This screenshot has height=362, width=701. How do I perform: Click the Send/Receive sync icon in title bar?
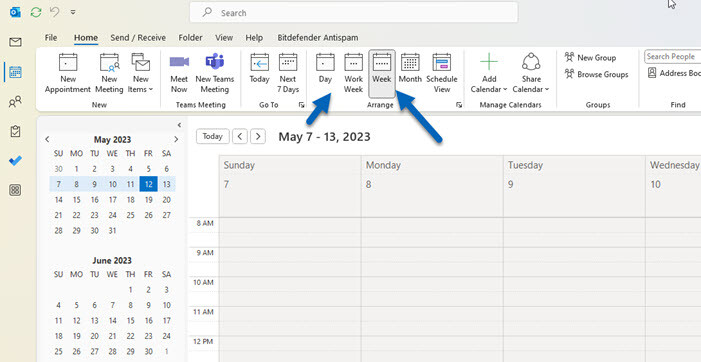pyautogui.click(x=36, y=13)
